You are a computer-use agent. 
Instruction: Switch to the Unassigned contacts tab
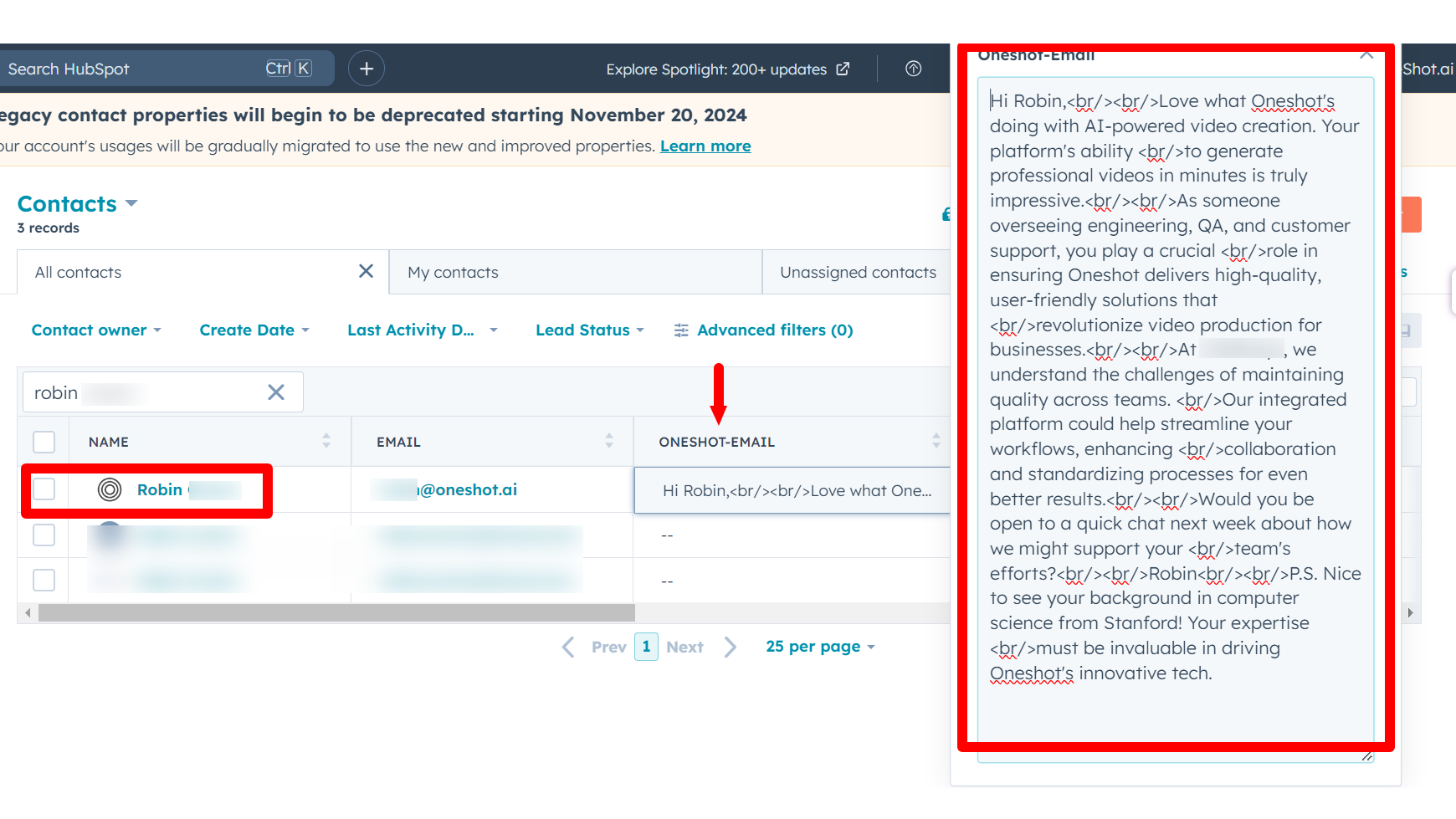tap(858, 273)
